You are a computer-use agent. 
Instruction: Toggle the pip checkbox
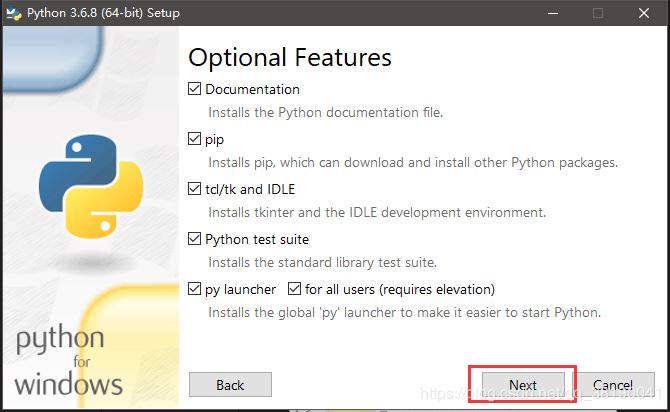195,139
